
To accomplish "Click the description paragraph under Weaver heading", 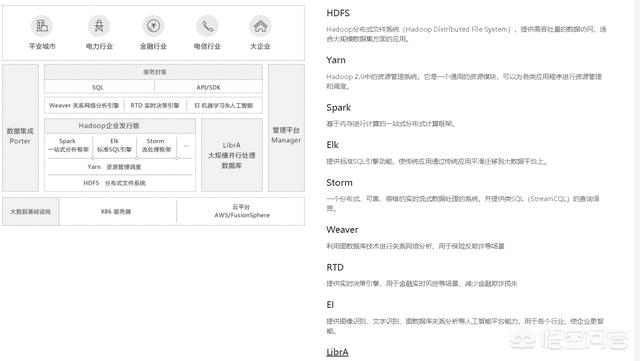I will (415, 246).
